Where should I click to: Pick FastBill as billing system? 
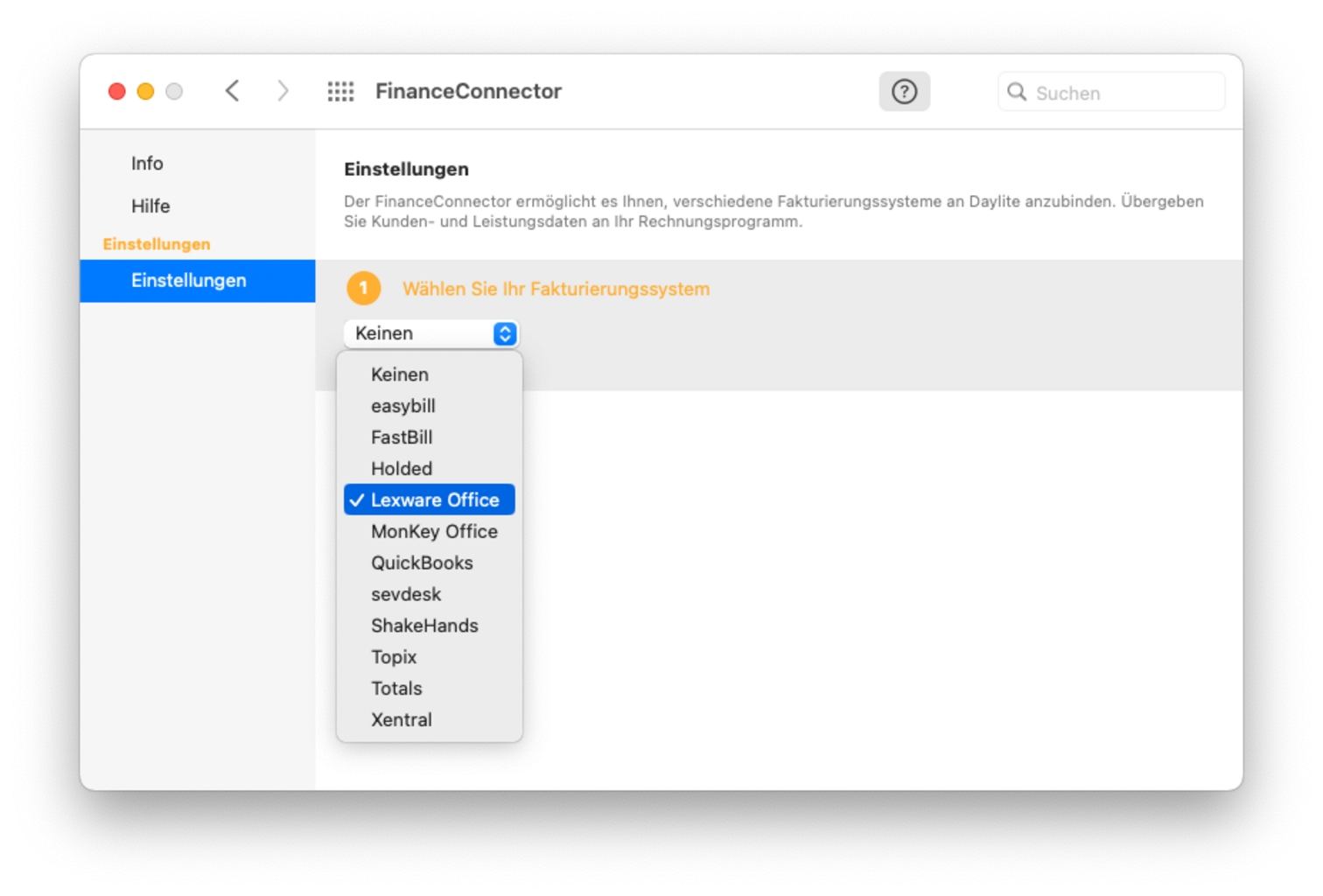tap(402, 437)
